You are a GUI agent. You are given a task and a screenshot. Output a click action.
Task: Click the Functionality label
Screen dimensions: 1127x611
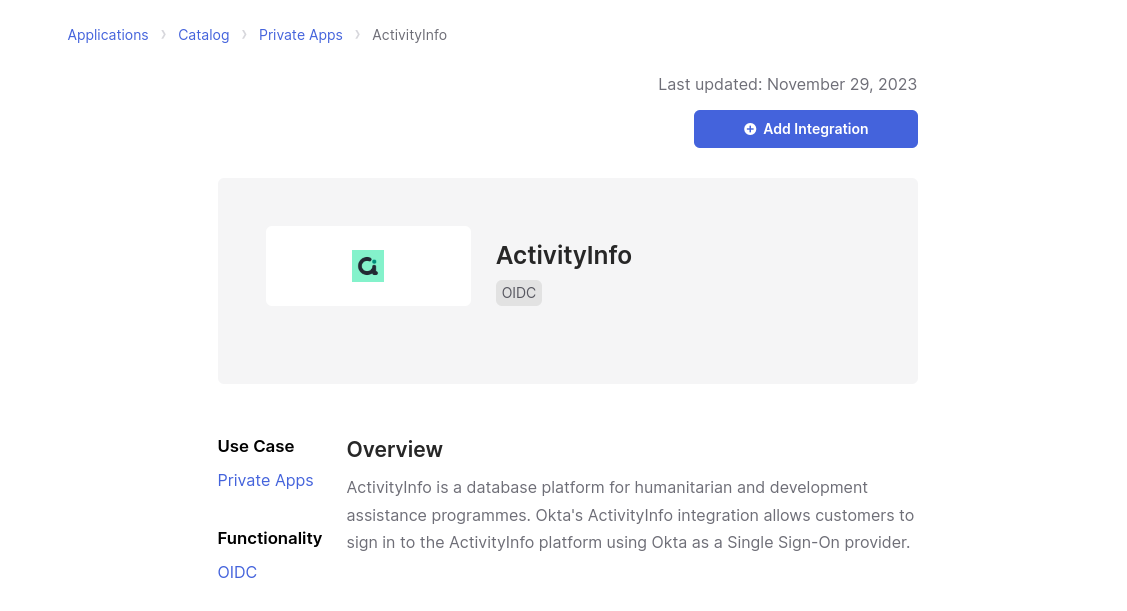[x=270, y=538]
